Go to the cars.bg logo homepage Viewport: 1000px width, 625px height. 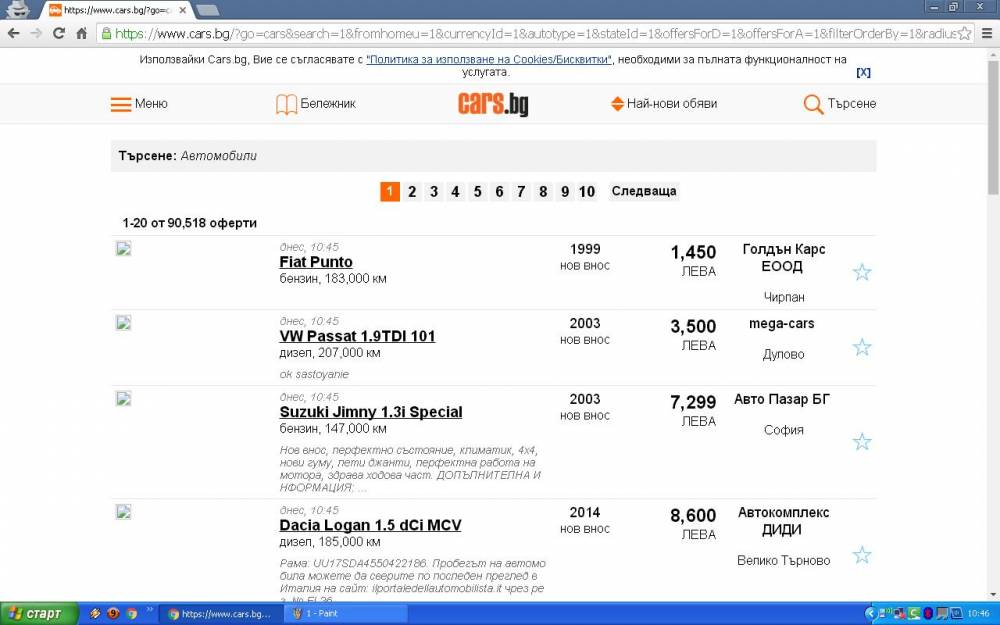coord(493,104)
